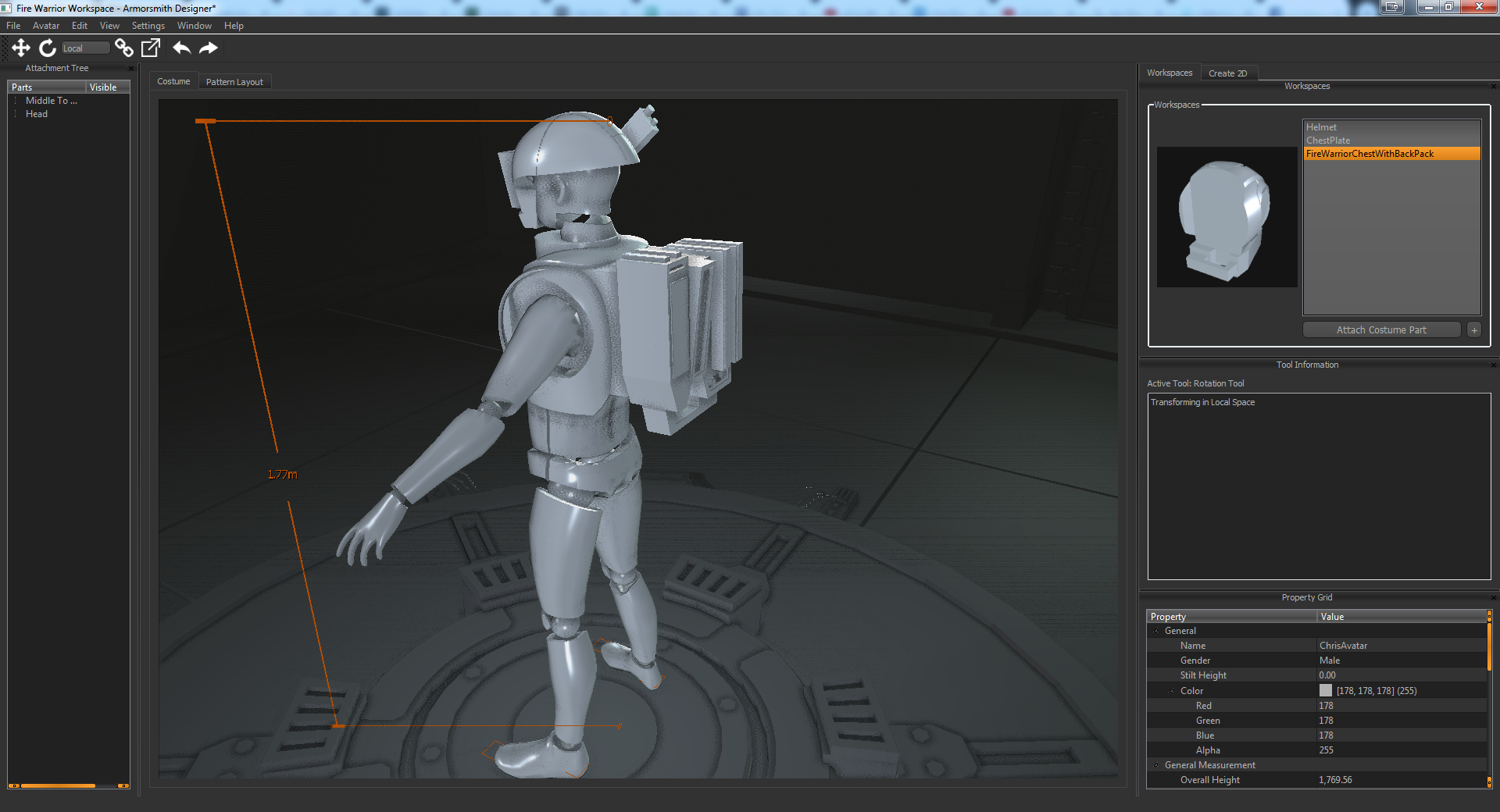Select the Move (translate) tool

pos(21,48)
